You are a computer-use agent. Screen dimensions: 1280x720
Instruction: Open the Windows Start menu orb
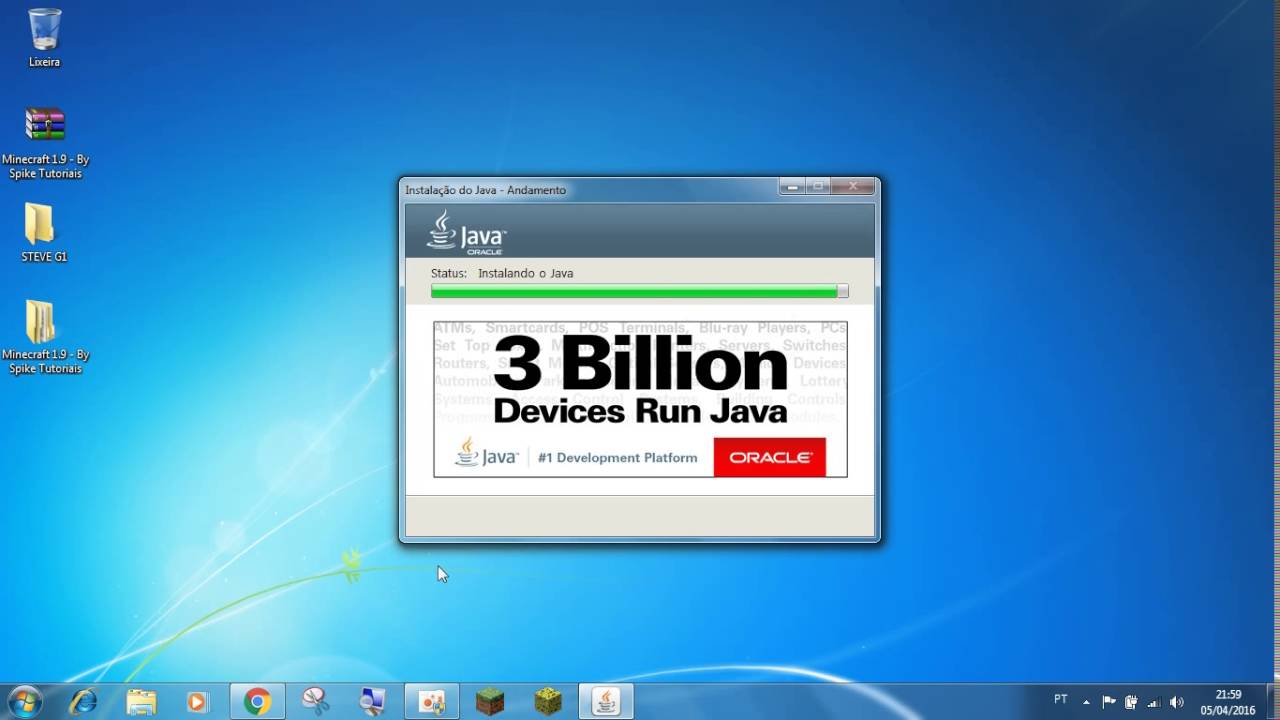click(x=23, y=702)
